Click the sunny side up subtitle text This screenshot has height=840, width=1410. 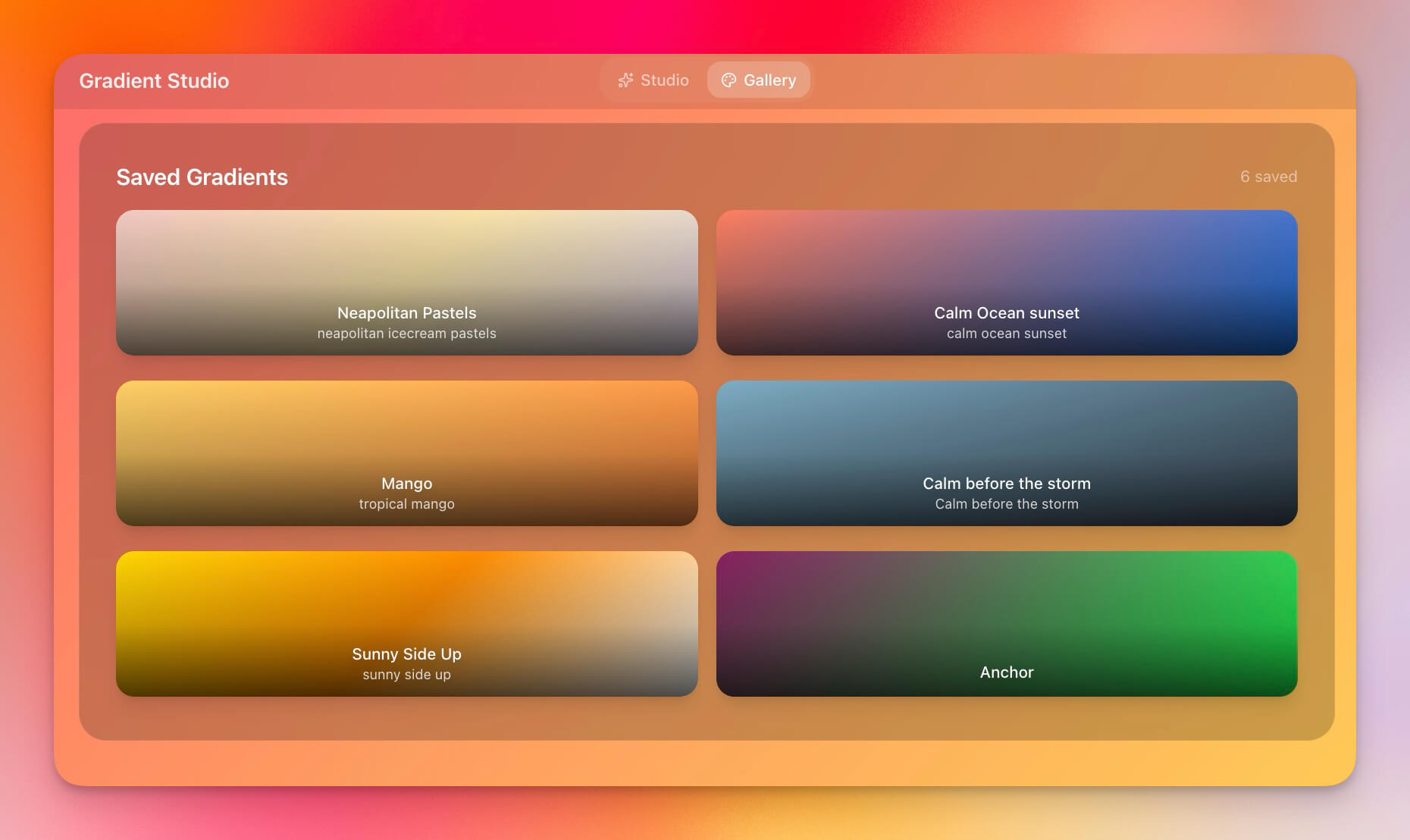click(406, 674)
